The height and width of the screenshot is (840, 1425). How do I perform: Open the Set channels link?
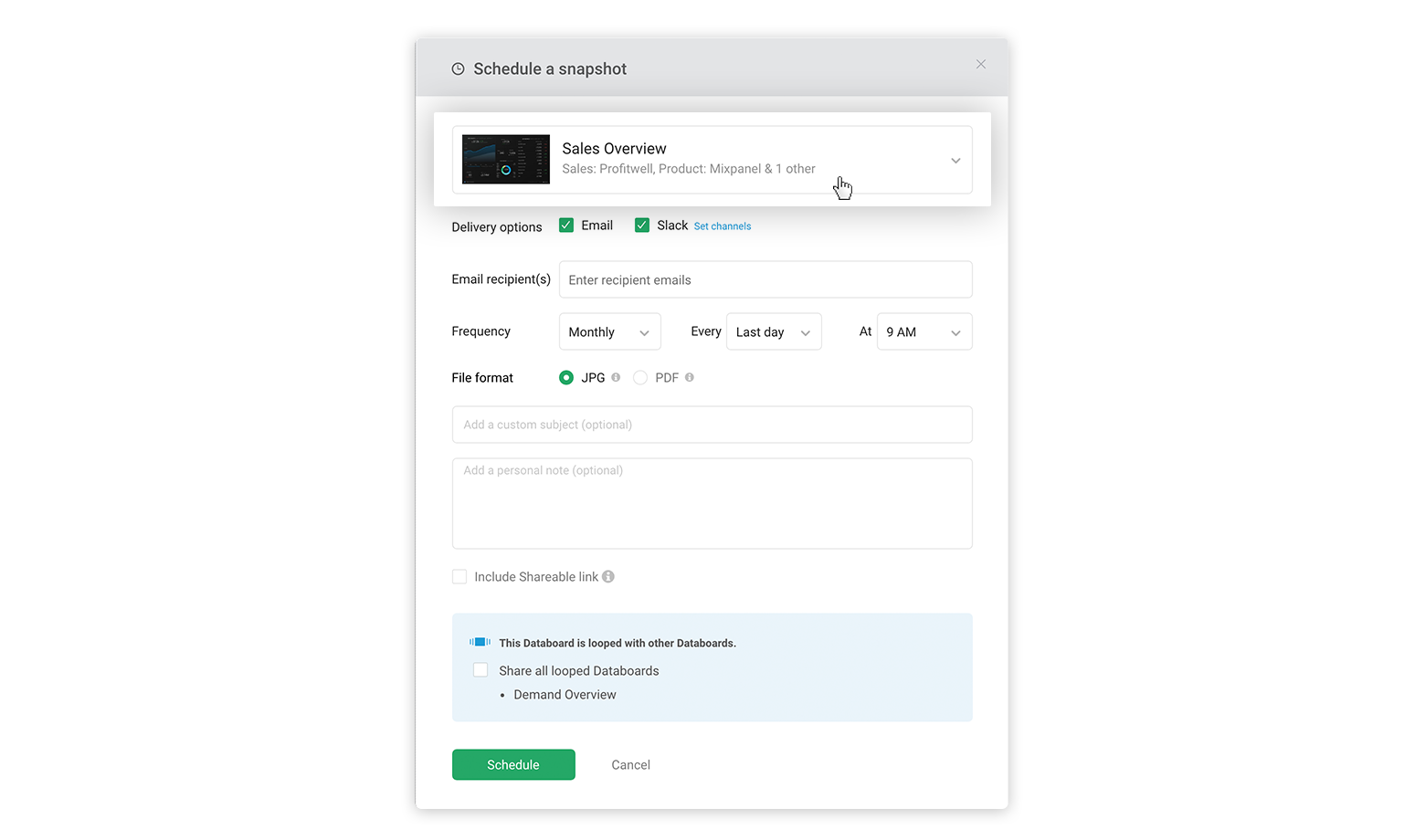point(723,226)
